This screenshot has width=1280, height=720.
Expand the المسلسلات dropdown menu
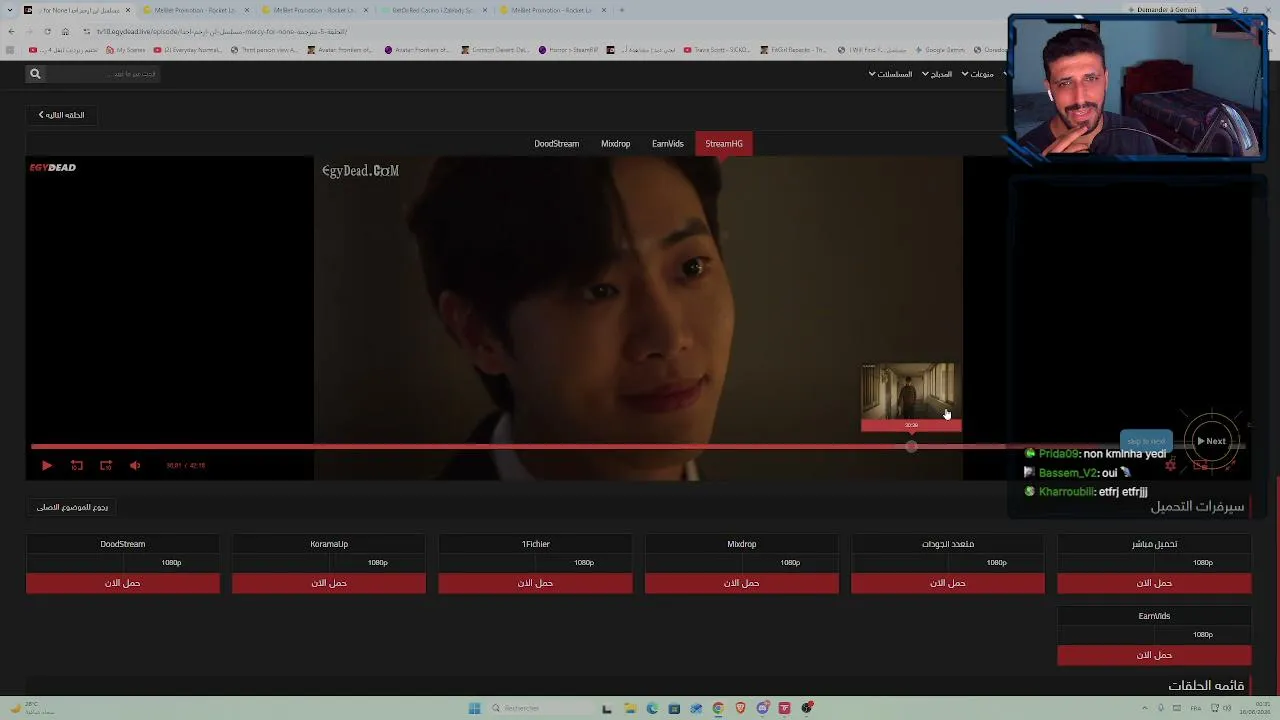click(x=890, y=74)
